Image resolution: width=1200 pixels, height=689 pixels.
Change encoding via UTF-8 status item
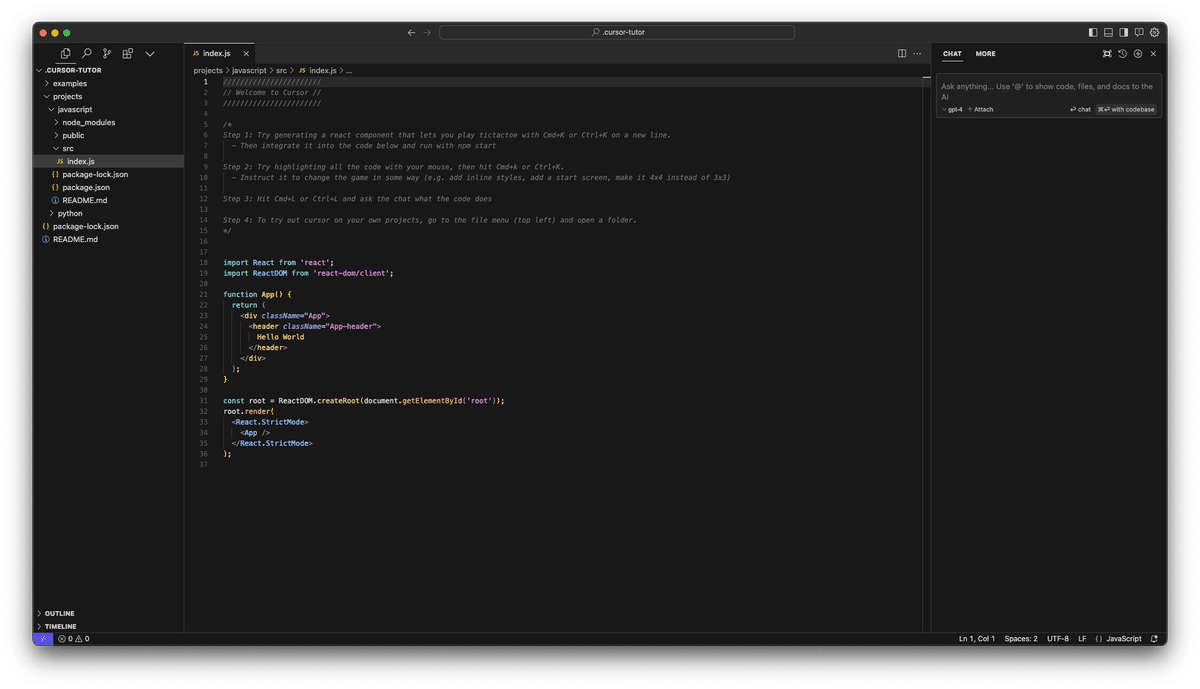[x=1058, y=638]
